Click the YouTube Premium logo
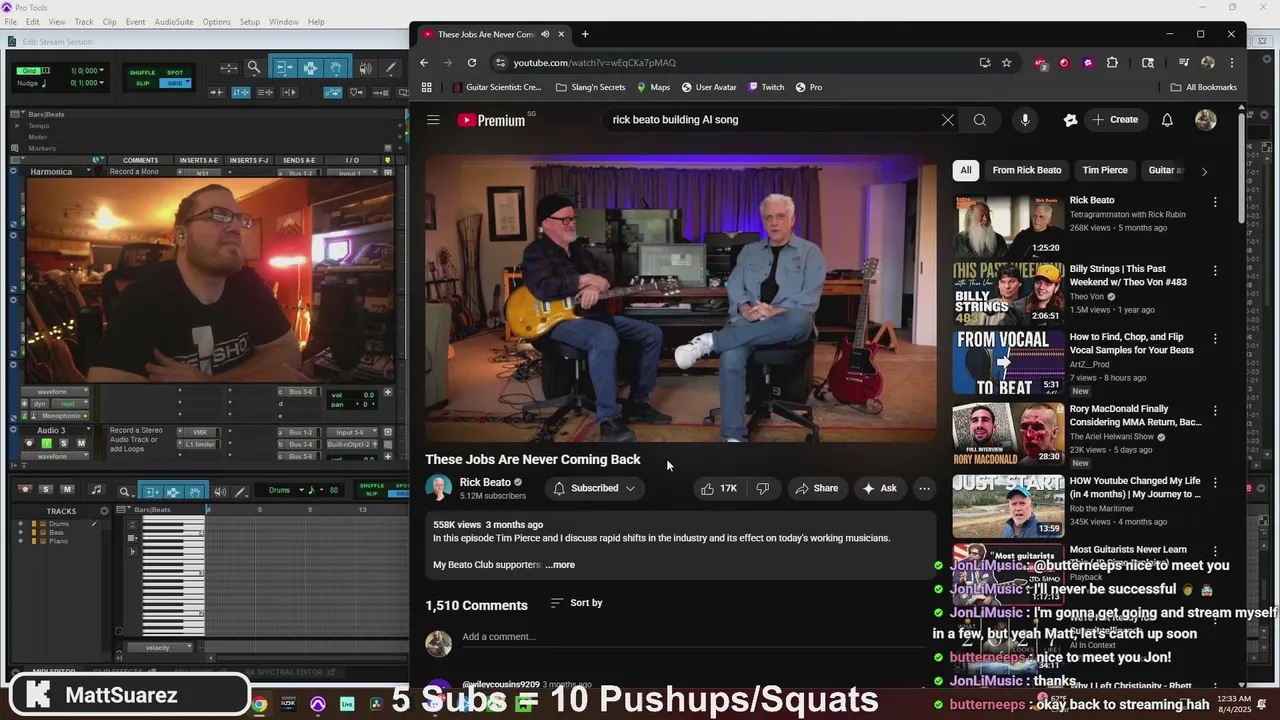The height and width of the screenshot is (720, 1280). 491,120
